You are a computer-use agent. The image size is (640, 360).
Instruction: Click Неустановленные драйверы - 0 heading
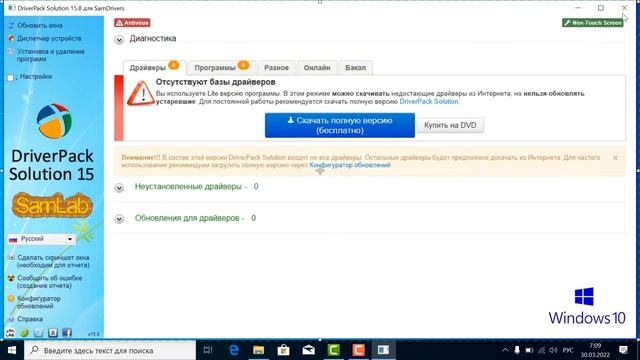pyautogui.click(x=196, y=187)
